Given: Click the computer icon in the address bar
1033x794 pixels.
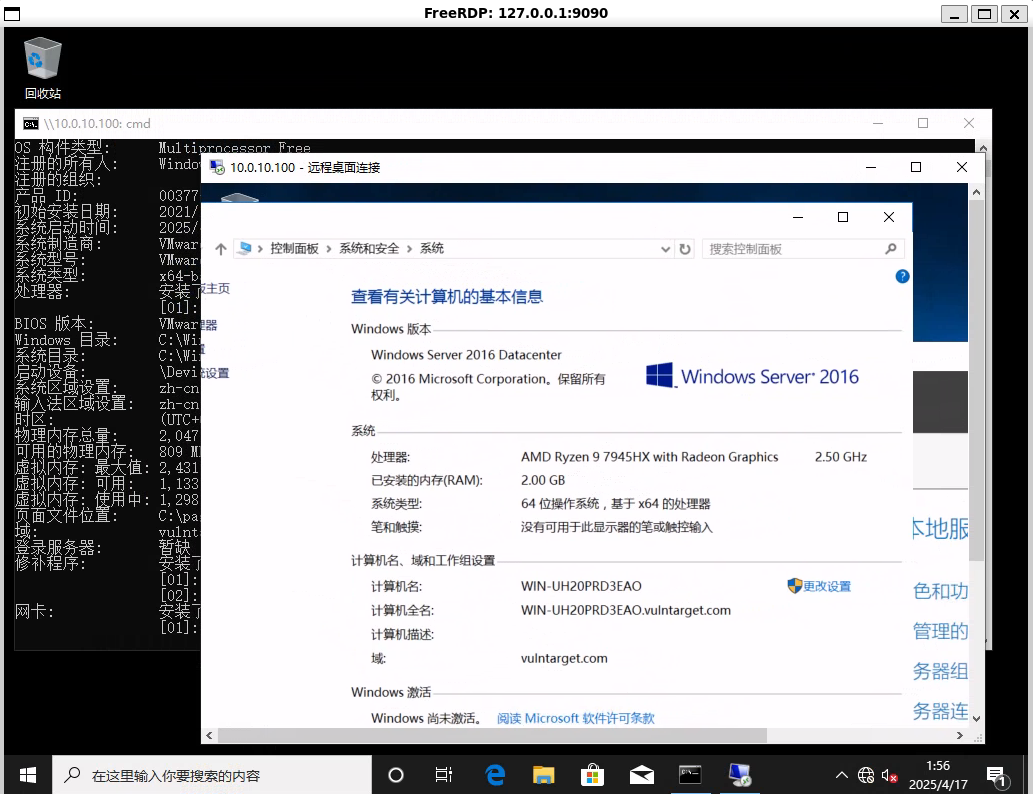Looking at the screenshot, I should [x=245, y=248].
